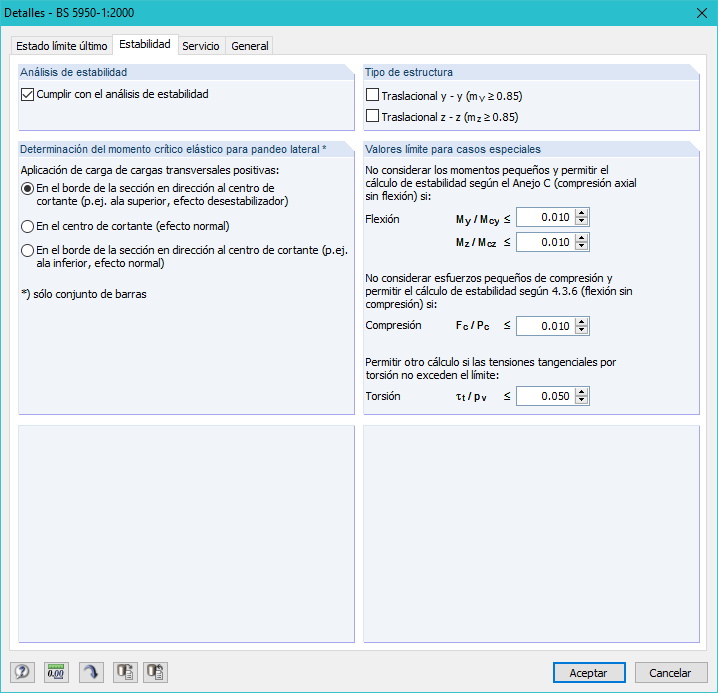Open the General tab
Image resolution: width=718 pixels, height=693 pixels.
point(250,46)
